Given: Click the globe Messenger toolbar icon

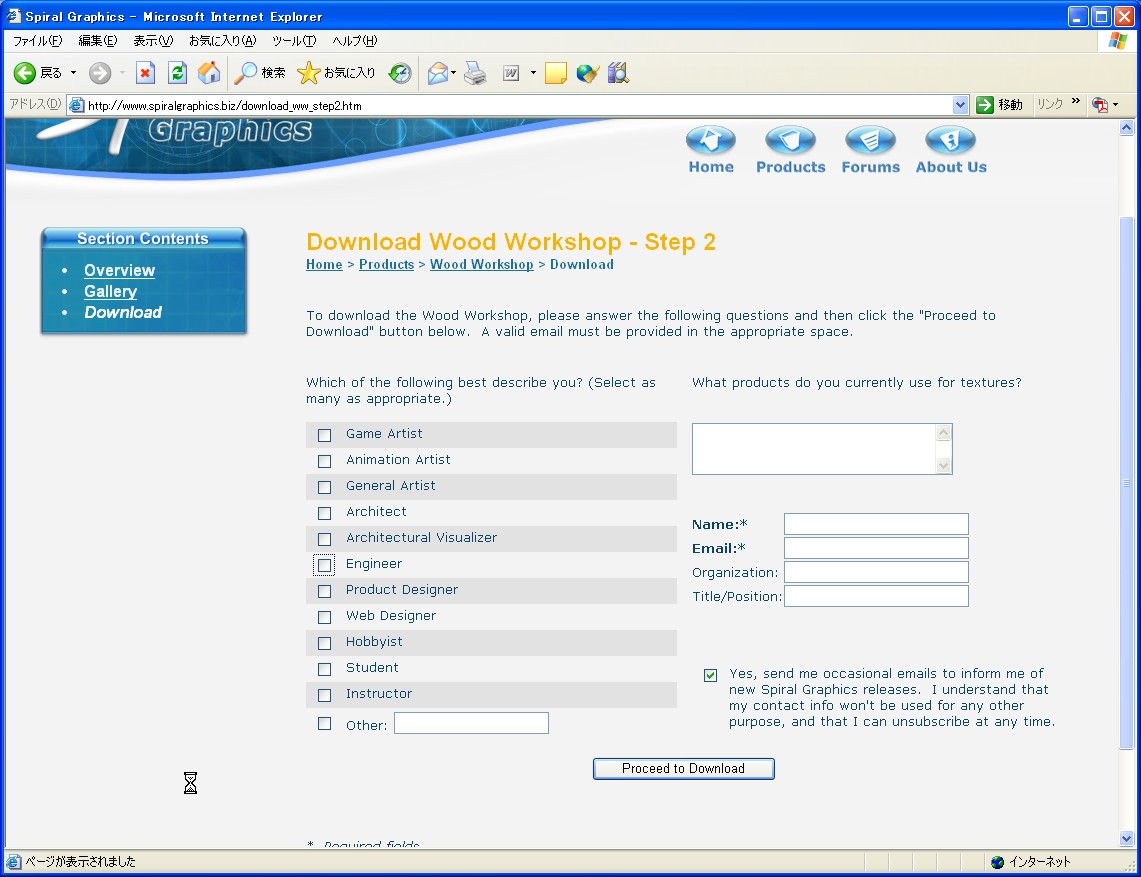Looking at the screenshot, I should click(x=587, y=73).
